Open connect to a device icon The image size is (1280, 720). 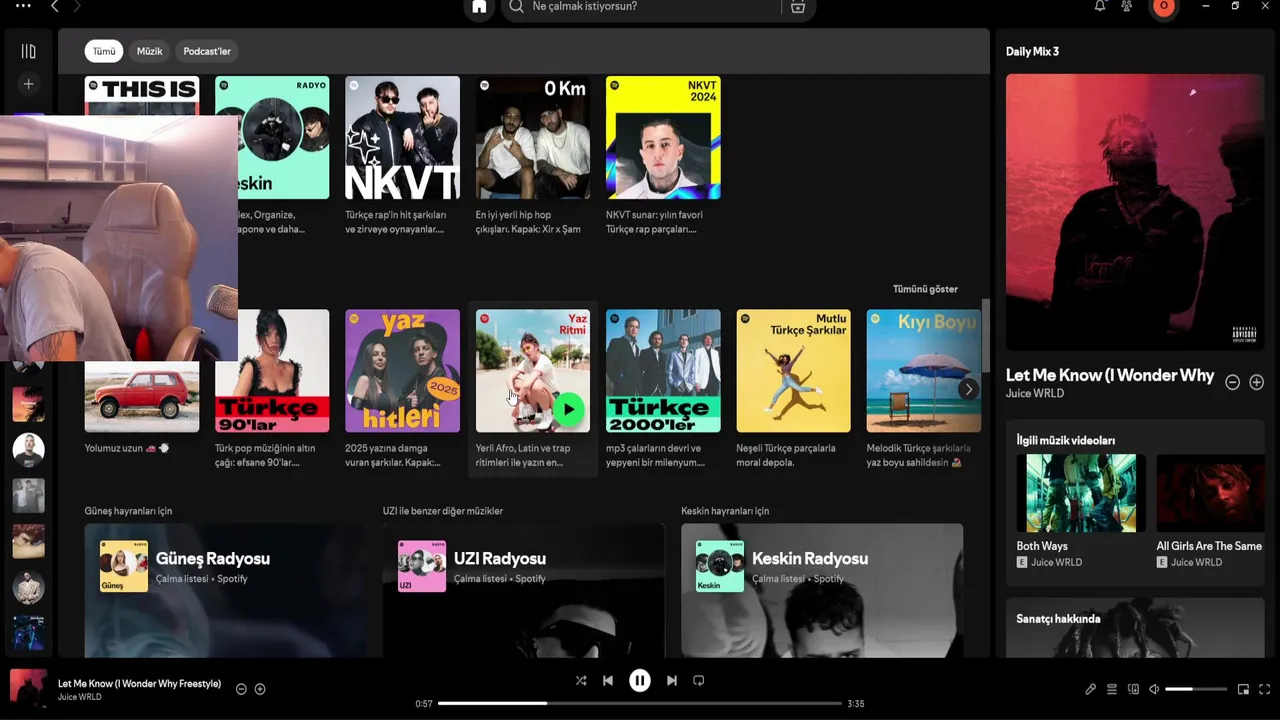pos(1133,689)
